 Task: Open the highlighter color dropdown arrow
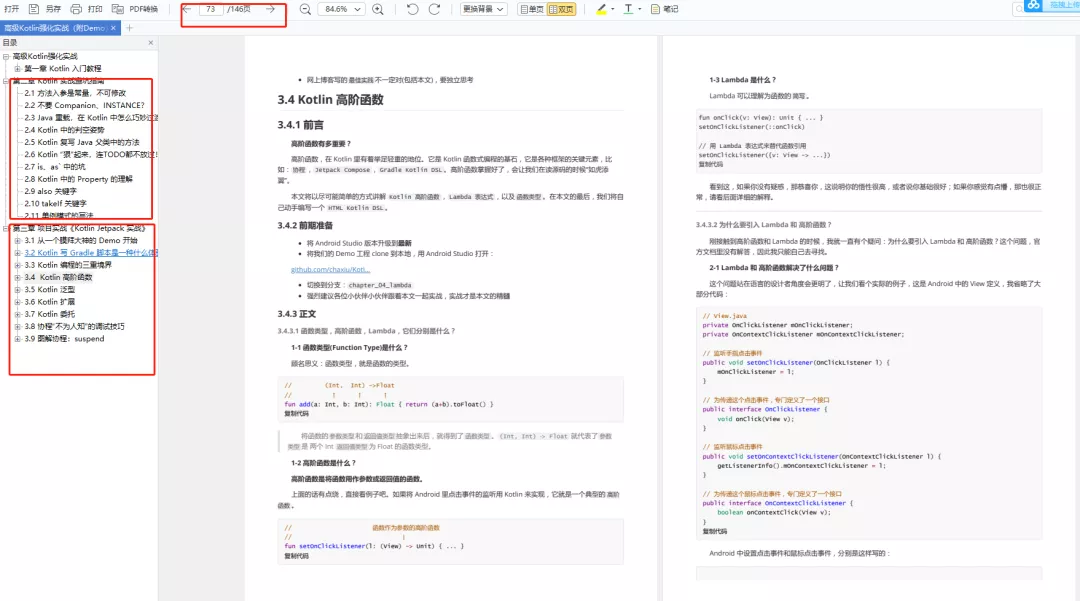613,8
